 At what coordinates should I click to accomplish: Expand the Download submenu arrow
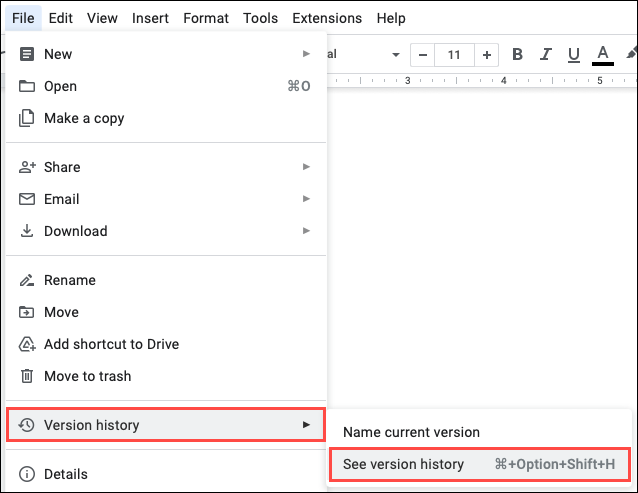point(306,231)
